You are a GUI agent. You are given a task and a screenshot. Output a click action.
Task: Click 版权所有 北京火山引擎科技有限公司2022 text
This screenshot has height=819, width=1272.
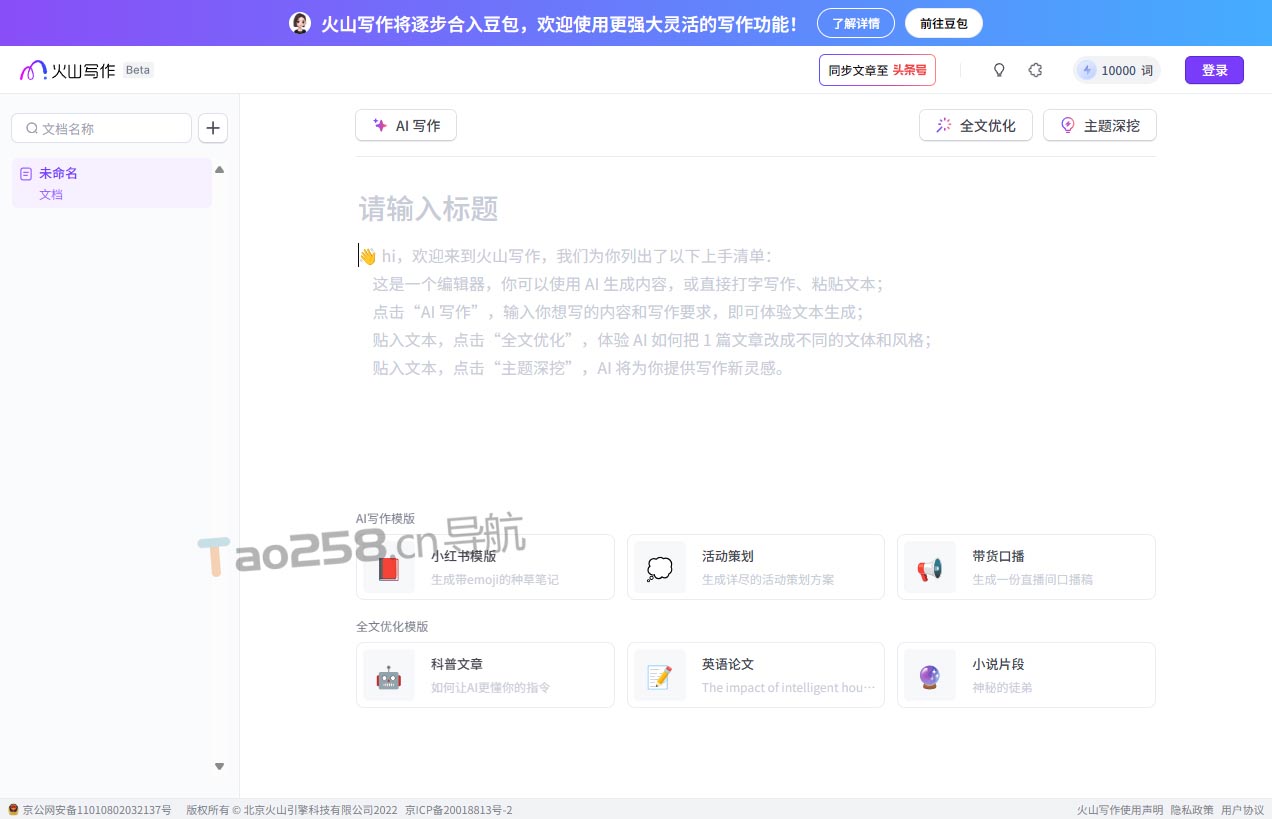[292, 810]
